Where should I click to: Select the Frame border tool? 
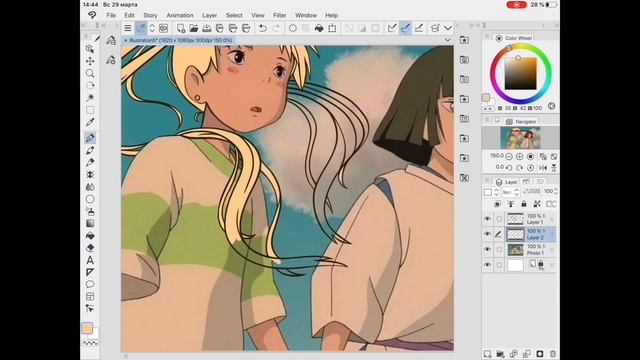click(90, 297)
